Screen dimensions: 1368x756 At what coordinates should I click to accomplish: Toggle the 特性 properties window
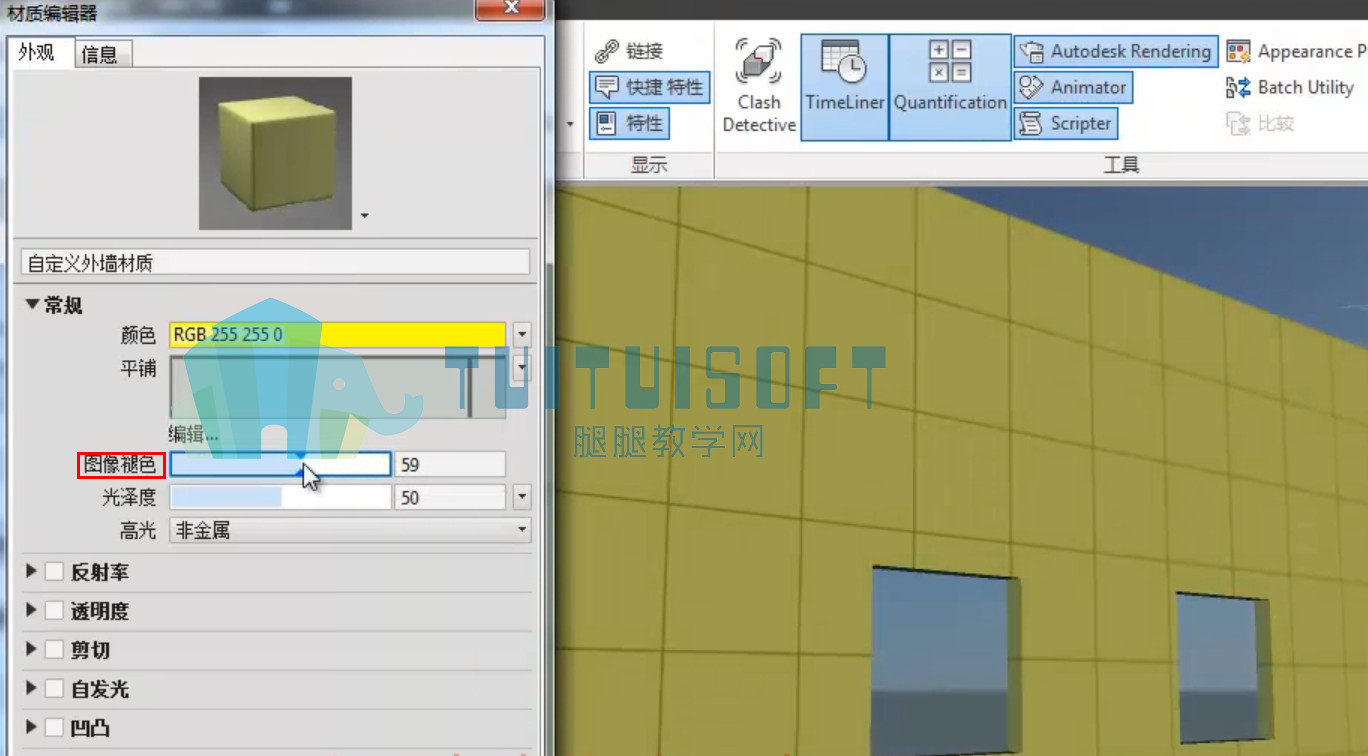pyautogui.click(x=630, y=124)
